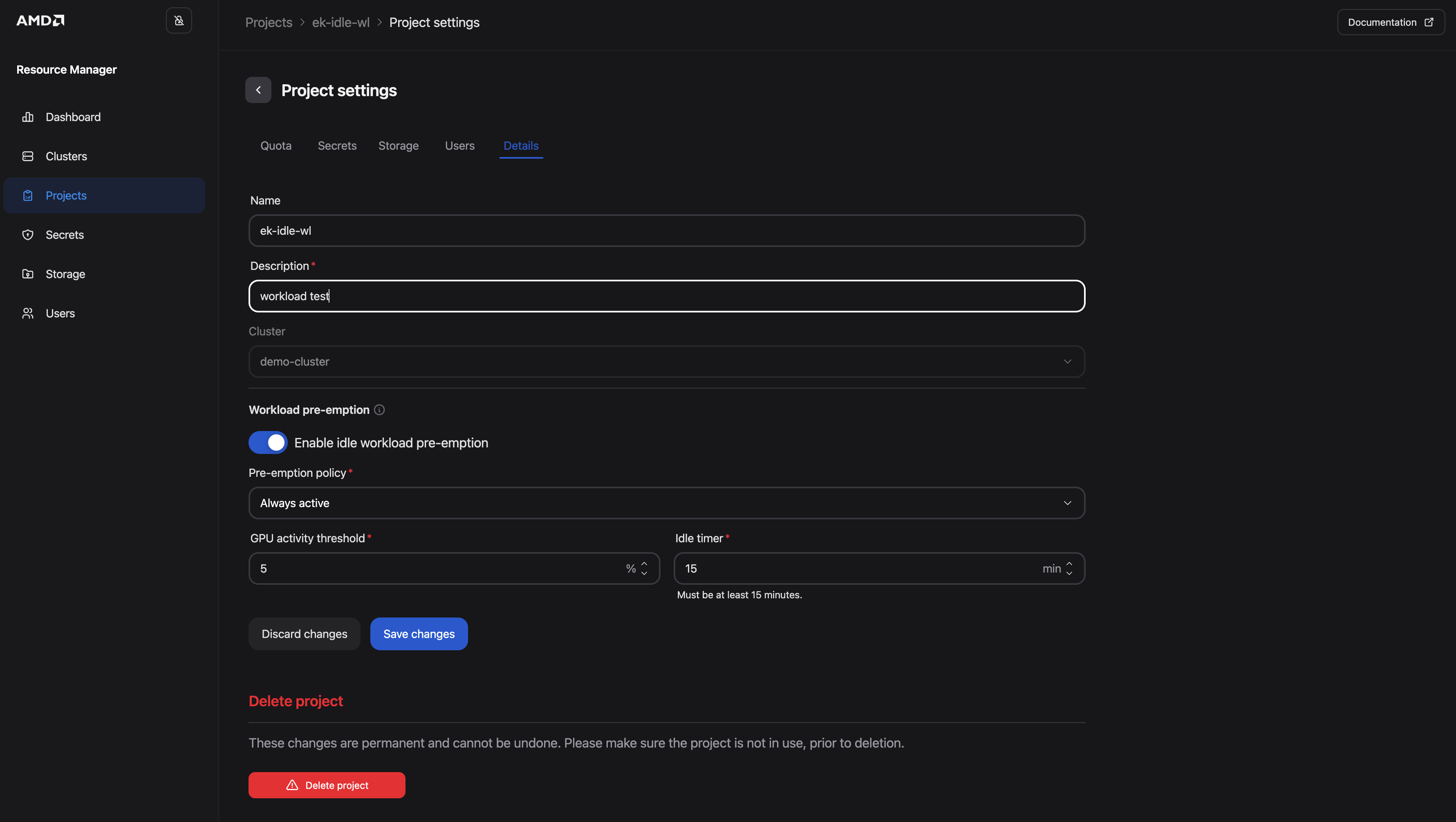
Task: Click the external link icon on Documentation
Action: pos(1429,22)
